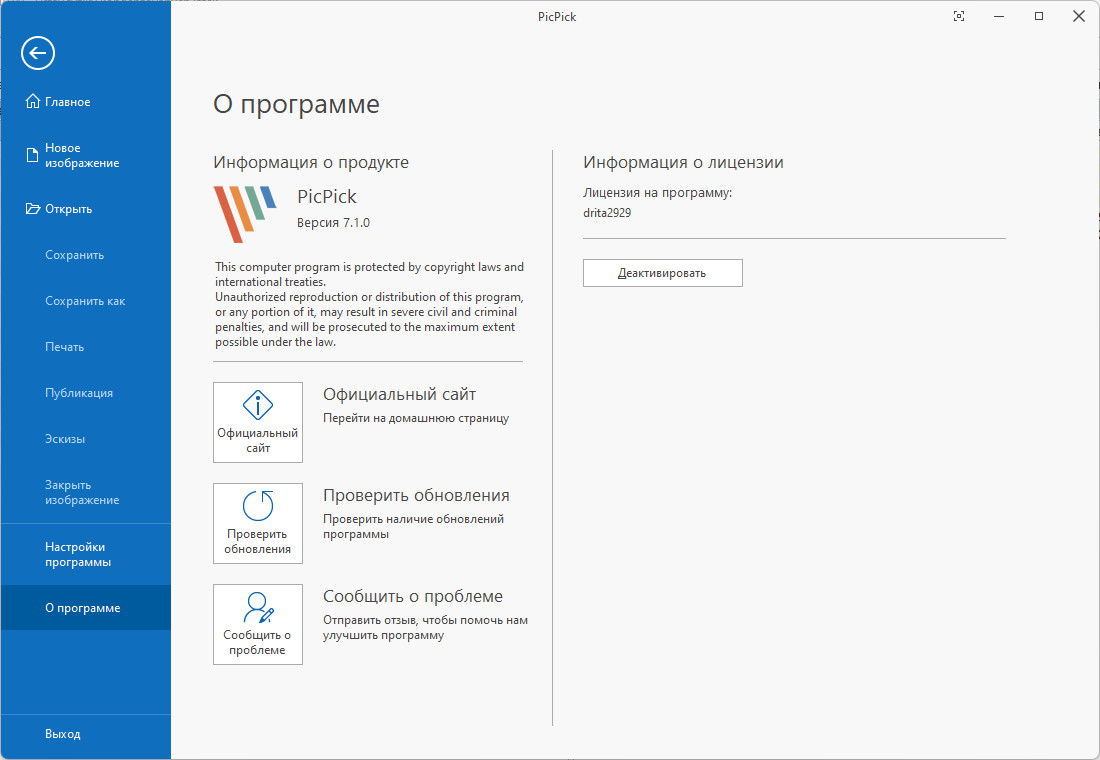1100x760 pixels.
Task: Click the Проверить обновления tile button
Action: pos(257,524)
